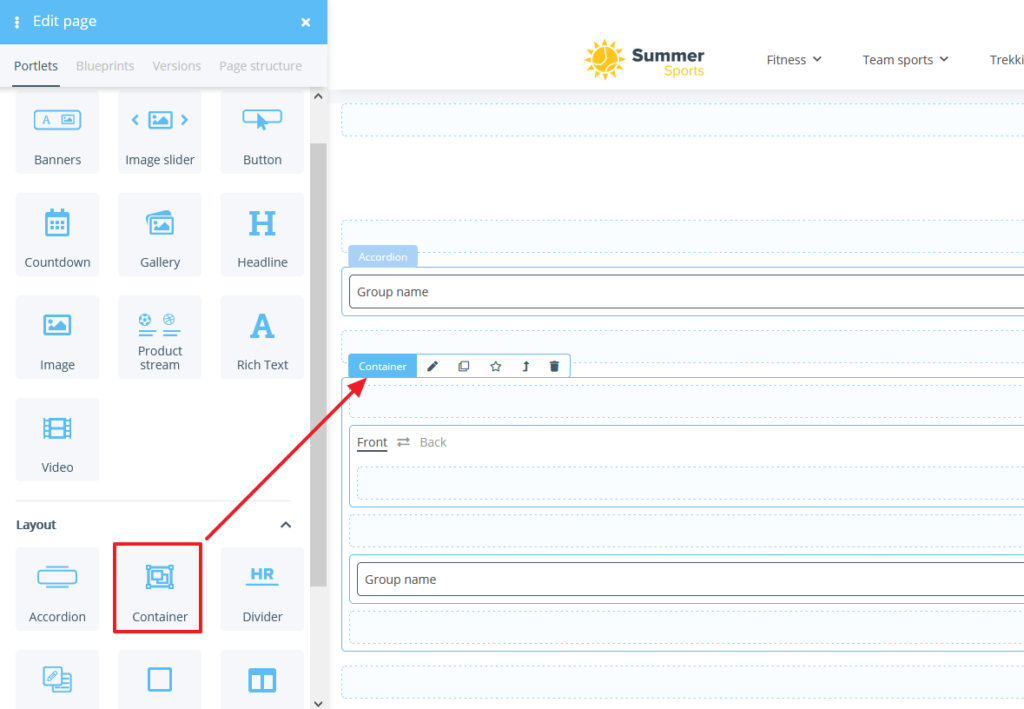Show the Front side of flip box

[372, 442]
